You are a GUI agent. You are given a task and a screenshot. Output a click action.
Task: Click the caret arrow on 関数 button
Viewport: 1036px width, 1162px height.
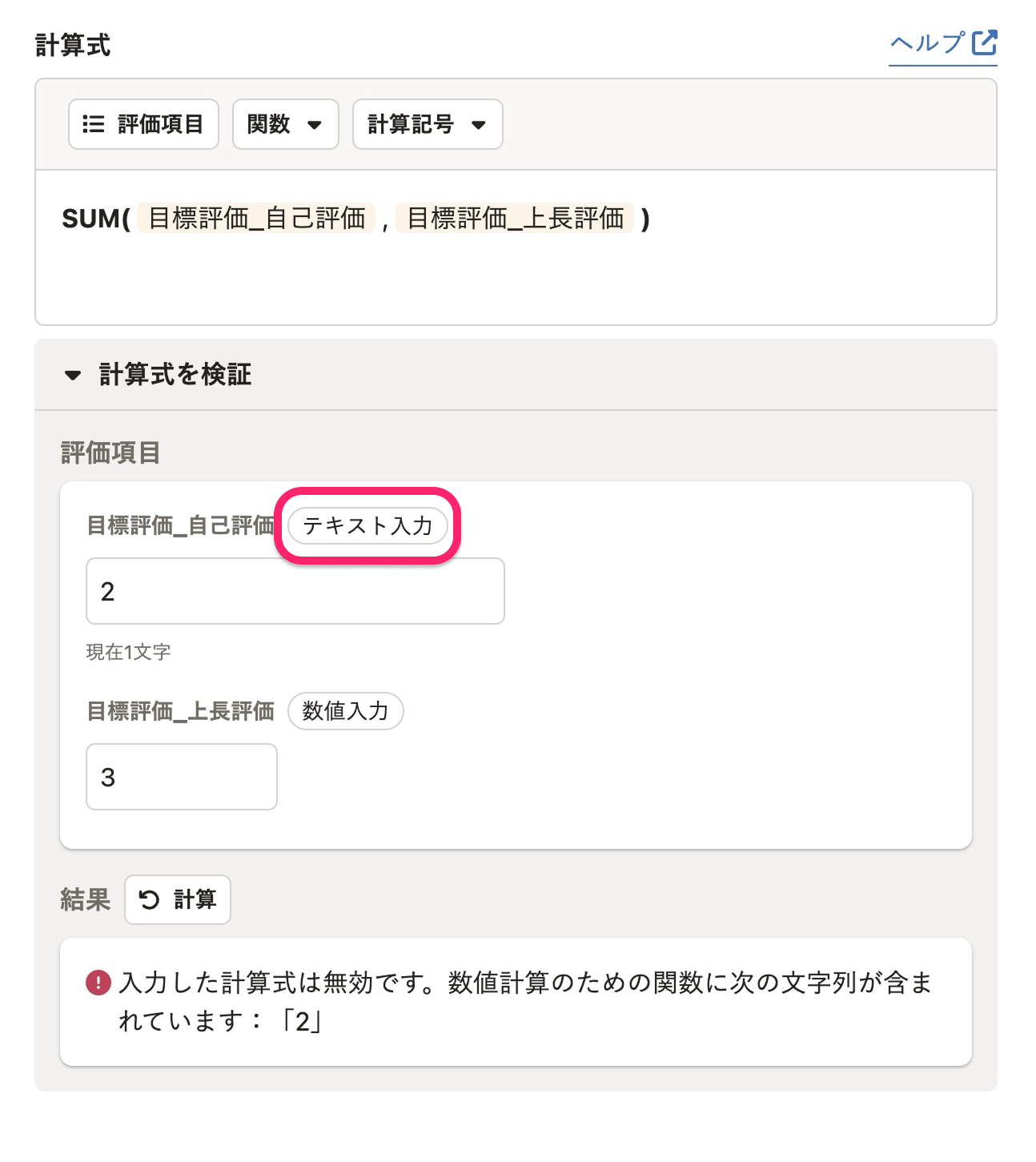tap(315, 125)
